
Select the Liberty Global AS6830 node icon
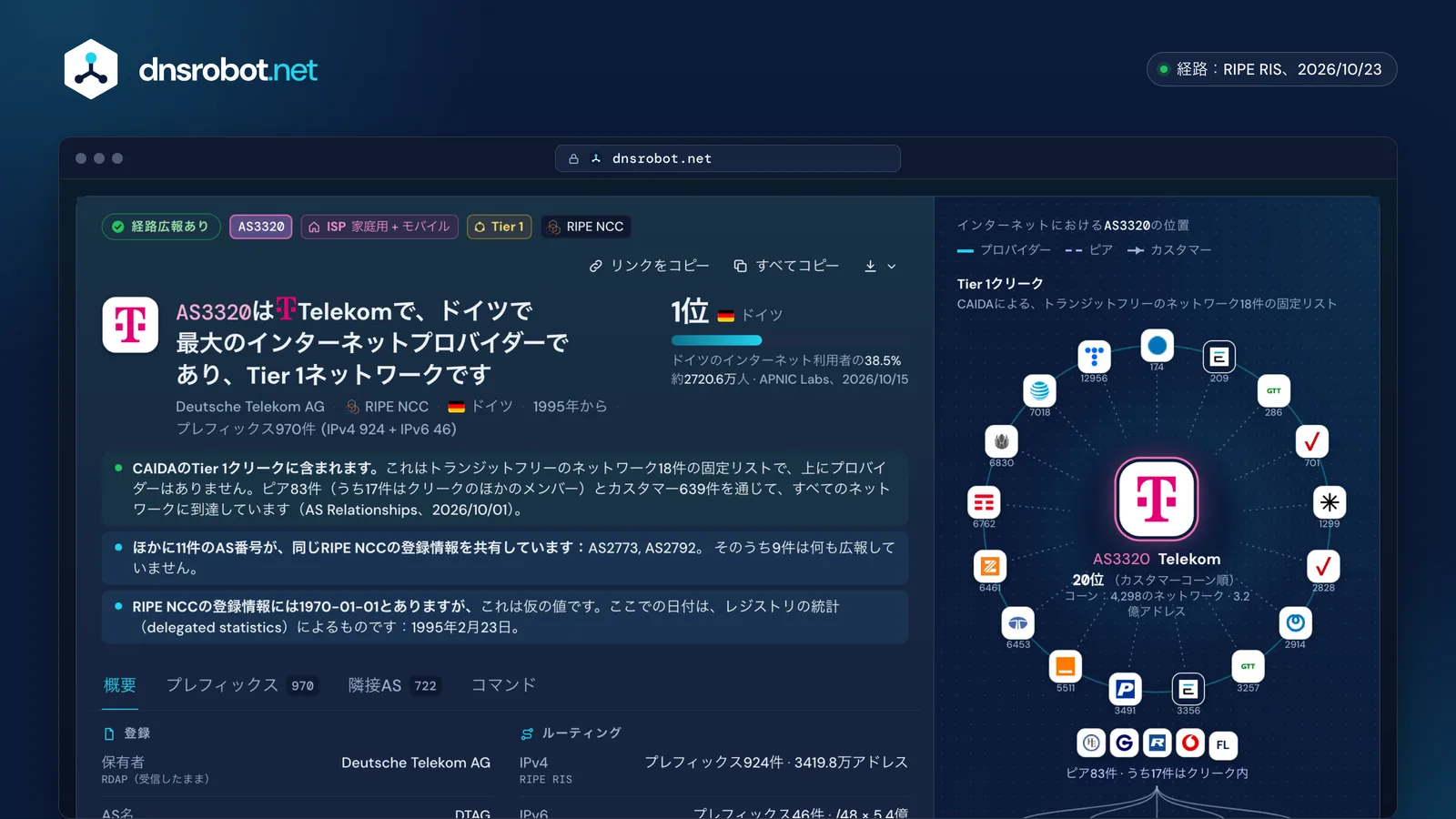click(1001, 441)
